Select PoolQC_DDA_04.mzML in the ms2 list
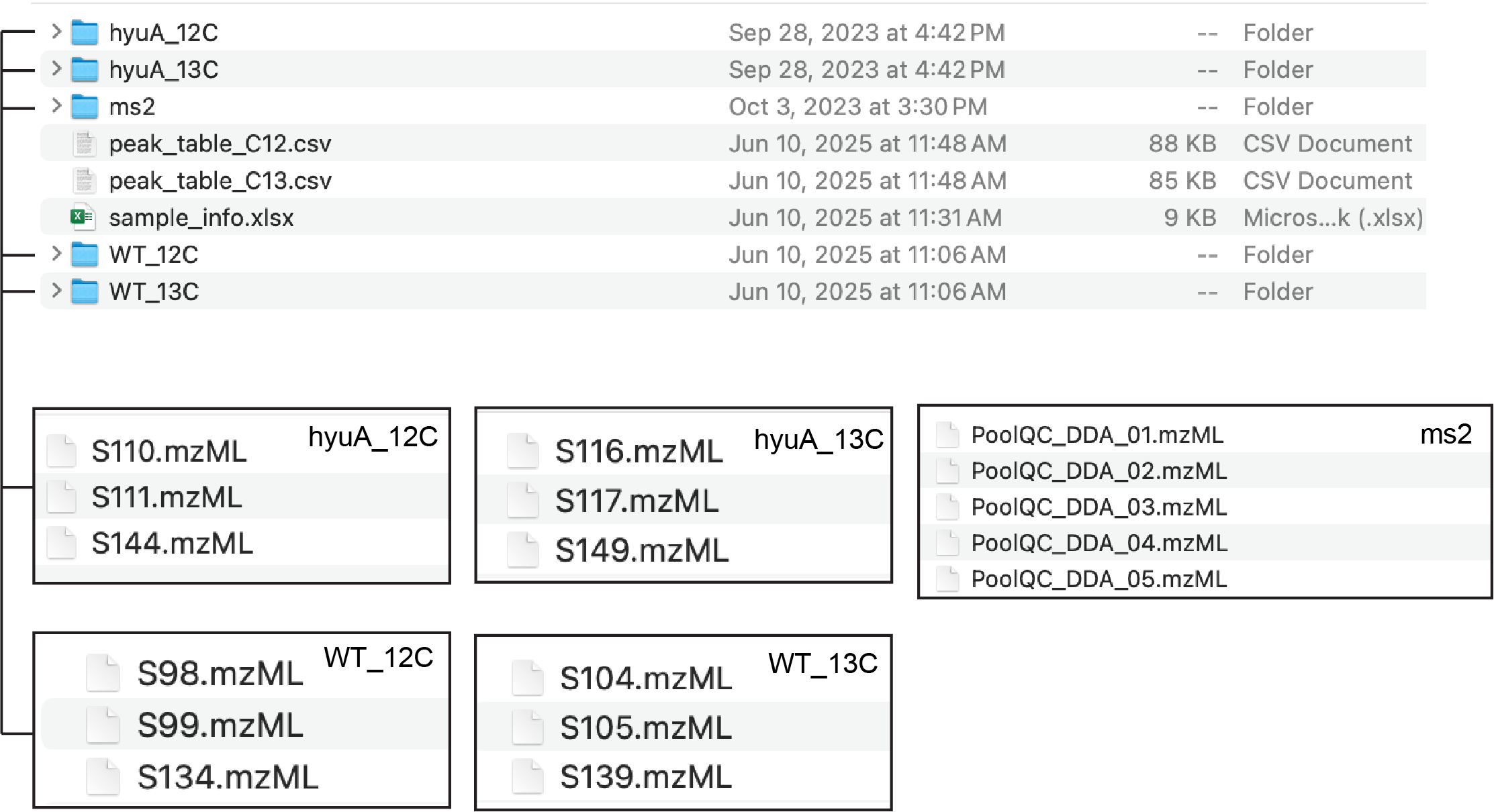The width and height of the screenshot is (1494, 812). tap(1099, 543)
